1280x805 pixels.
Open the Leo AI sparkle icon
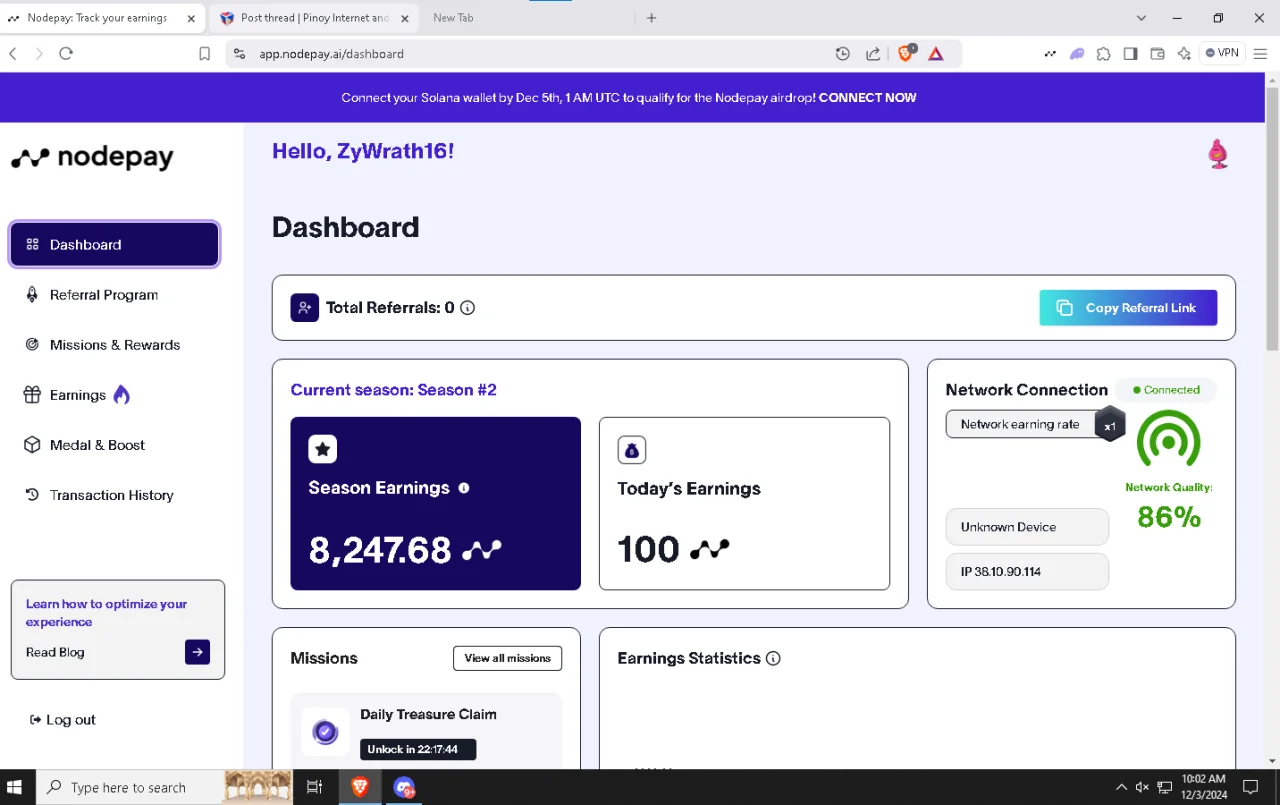(x=1184, y=54)
